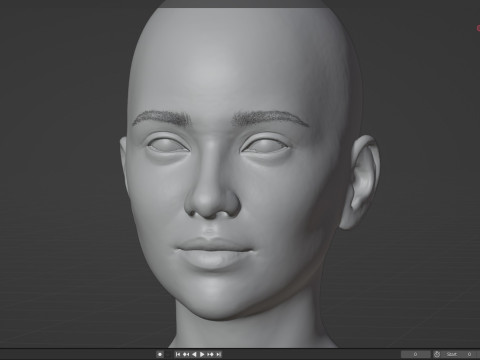Viewport: 480px width, 360px height.
Task: Toggle the auto keying record button
Action: pyautogui.click(x=160, y=354)
